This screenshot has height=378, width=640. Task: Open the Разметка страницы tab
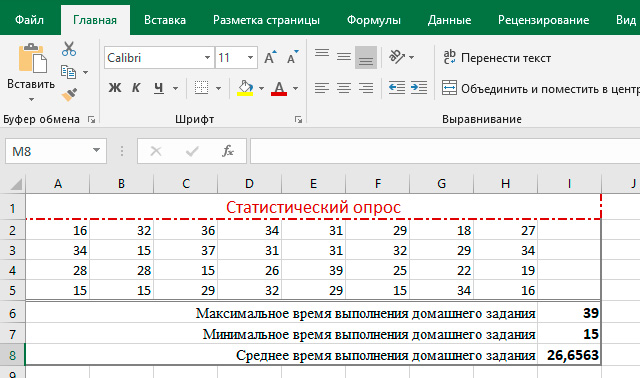click(x=267, y=20)
